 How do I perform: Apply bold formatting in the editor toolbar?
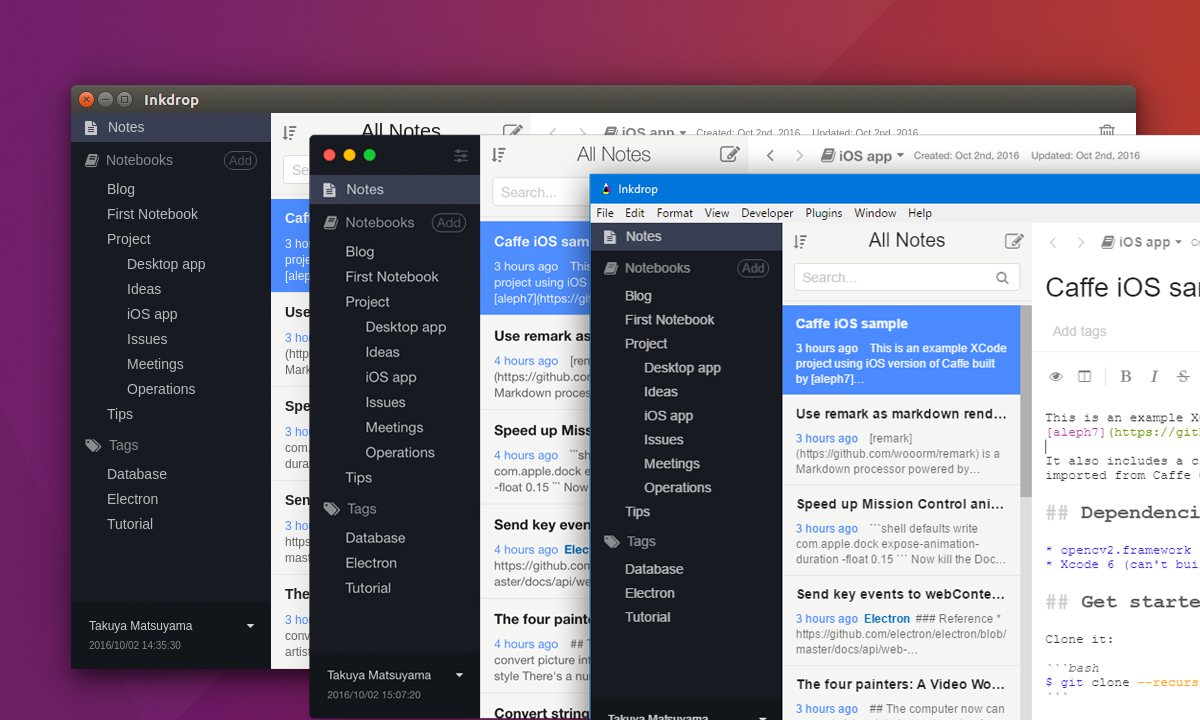click(x=1125, y=376)
